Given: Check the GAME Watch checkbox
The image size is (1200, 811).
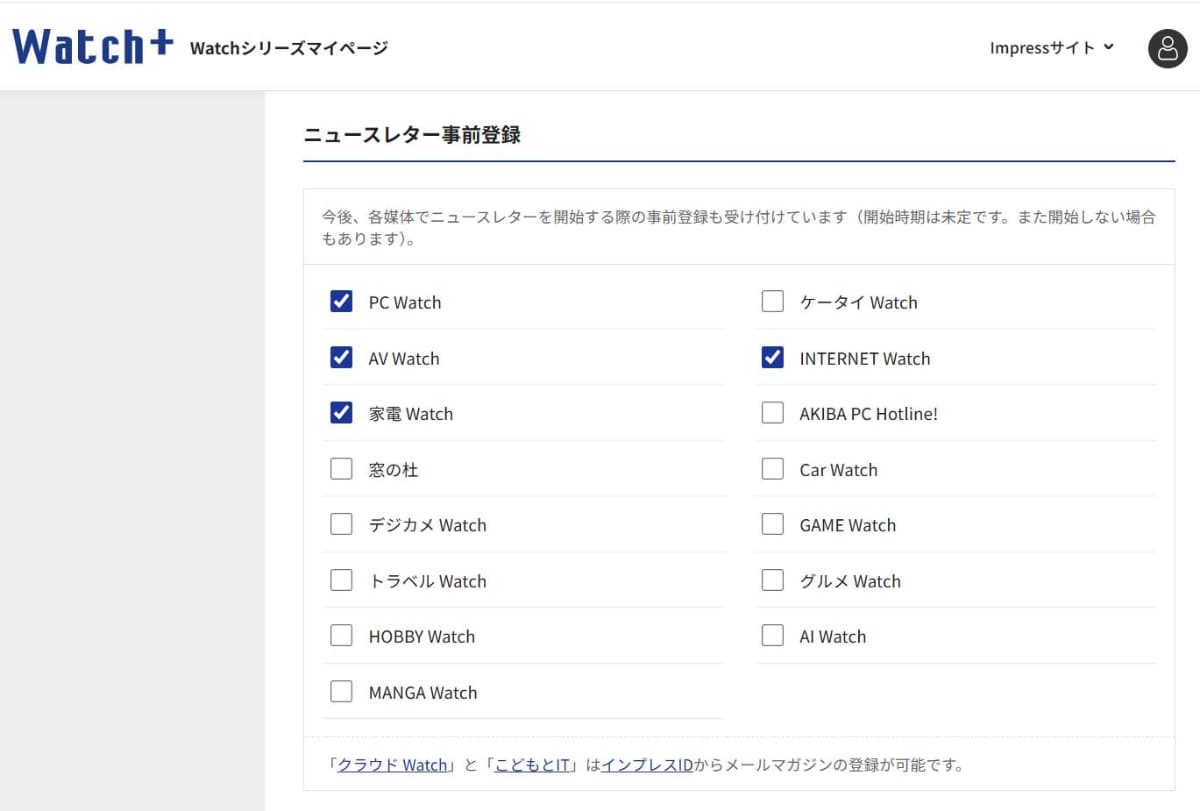Looking at the screenshot, I should [x=772, y=524].
